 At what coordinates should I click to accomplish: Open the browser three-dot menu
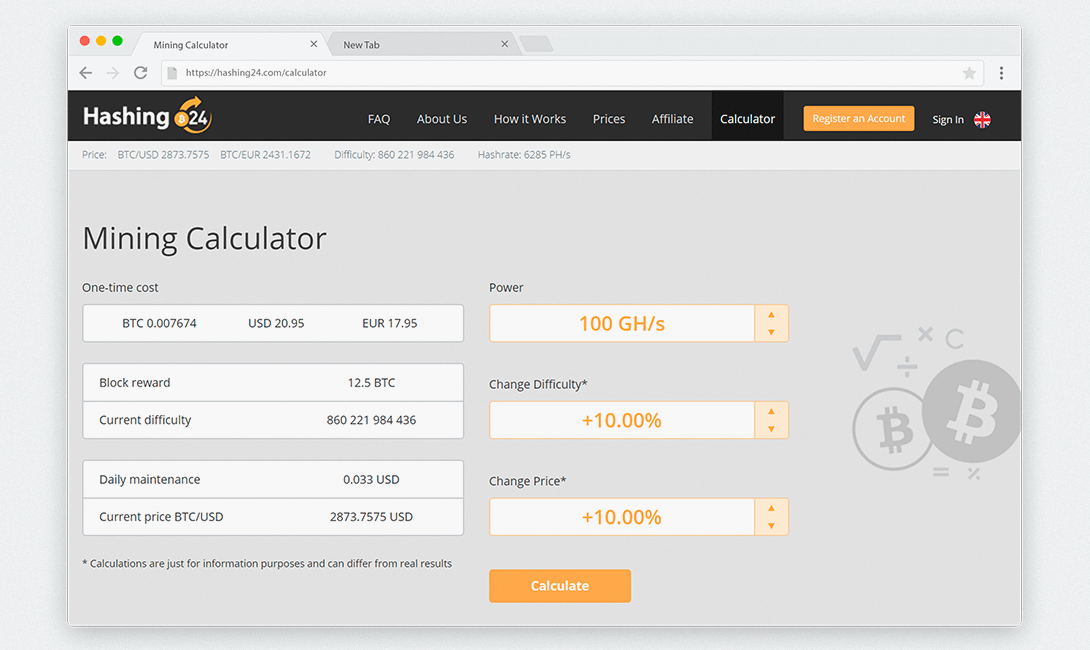tap(1001, 73)
